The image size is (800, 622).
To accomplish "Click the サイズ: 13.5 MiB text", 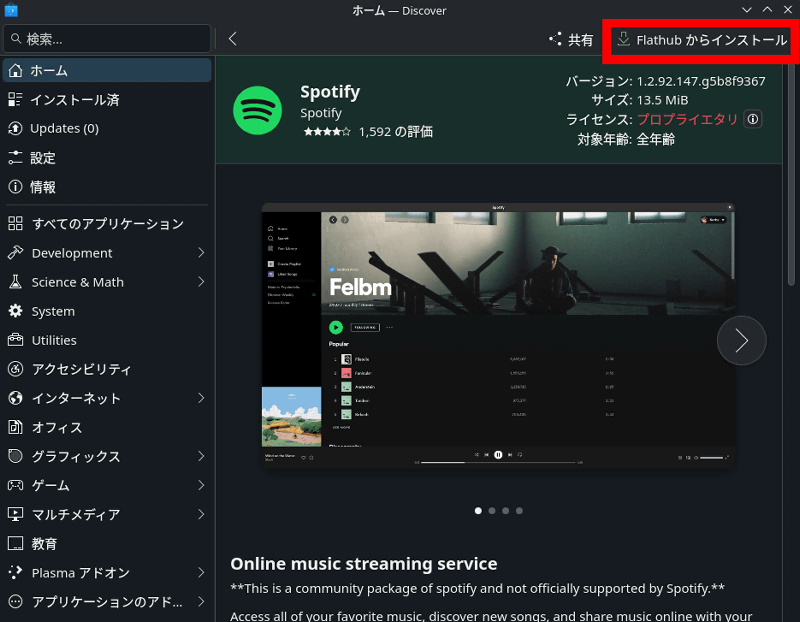I will [x=640, y=100].
